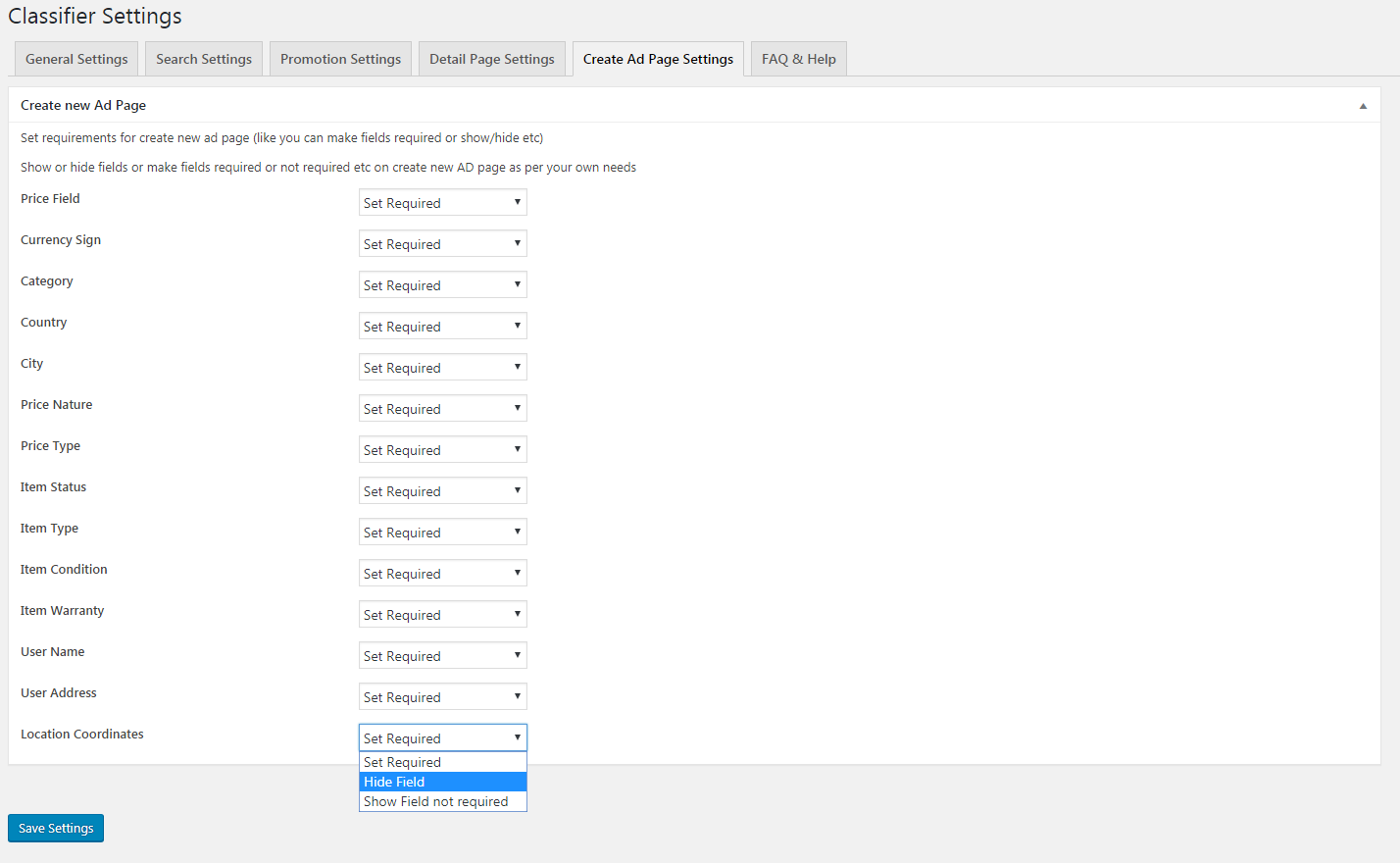Choose Hide Field in open dropdown list
The height and width of the screenshot is (863, 1400).
coord(442,782)
